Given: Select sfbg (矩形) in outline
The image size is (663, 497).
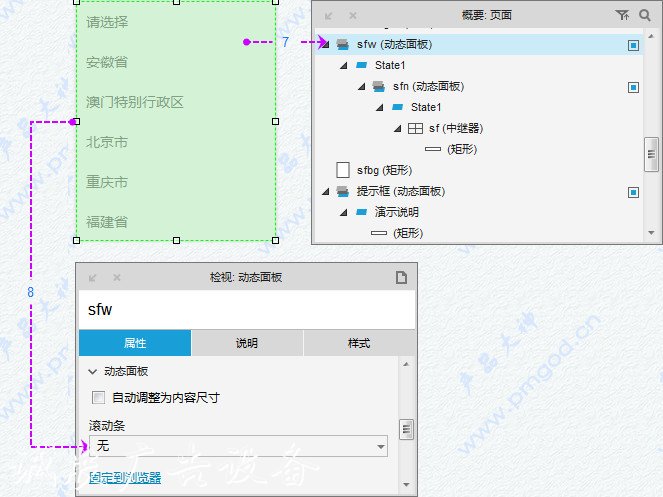Looking at the screenshot, I should (x=384, y=170).
